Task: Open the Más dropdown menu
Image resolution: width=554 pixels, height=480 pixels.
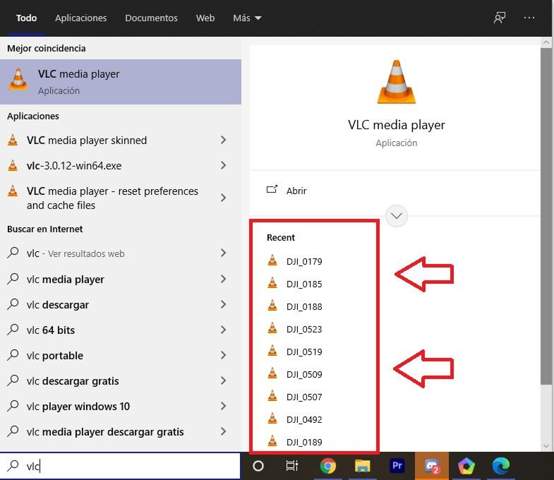Action: 247,18
